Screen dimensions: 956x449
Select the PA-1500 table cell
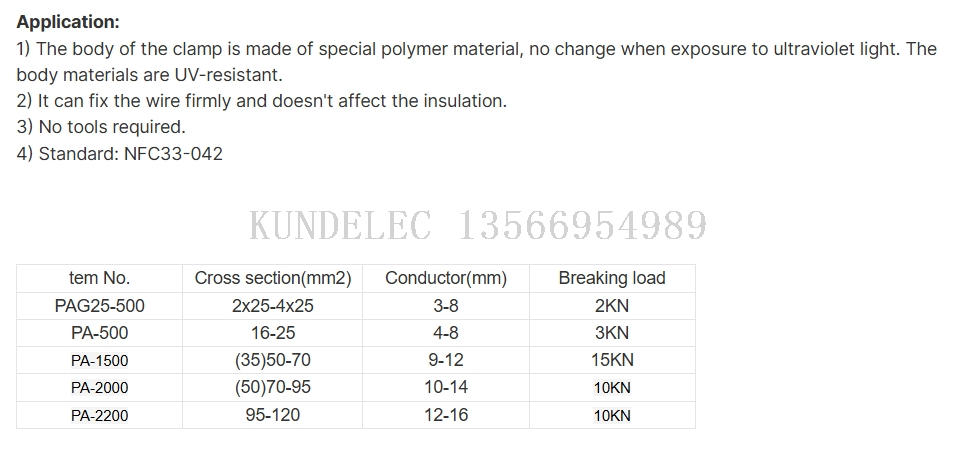tap(99, 360)
